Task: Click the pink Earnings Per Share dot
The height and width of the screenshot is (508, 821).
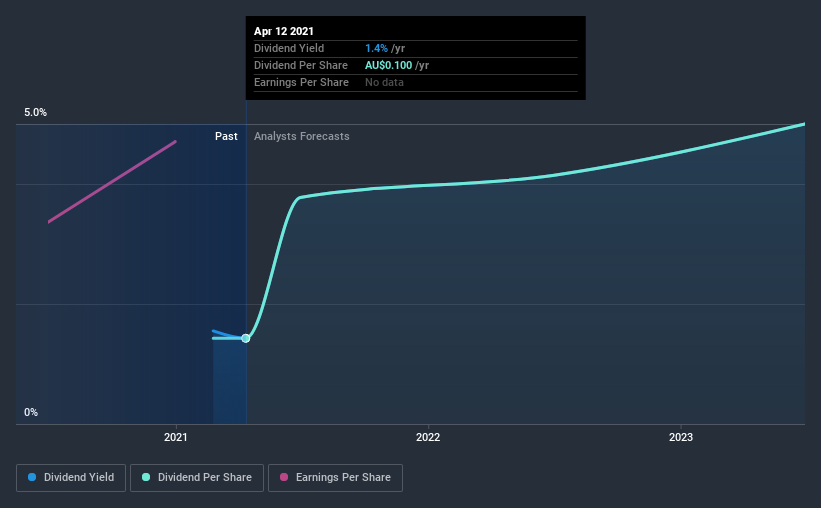Action: pyautogui.click(x=284, y=477)
